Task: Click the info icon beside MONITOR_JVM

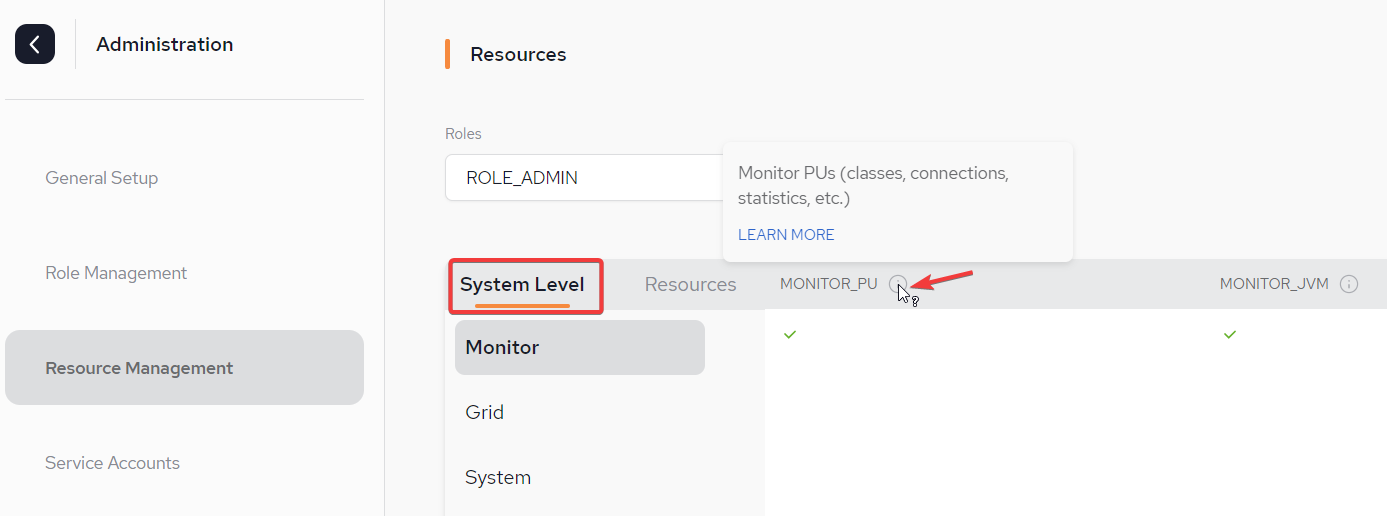Action: (x=1349, y=284)
